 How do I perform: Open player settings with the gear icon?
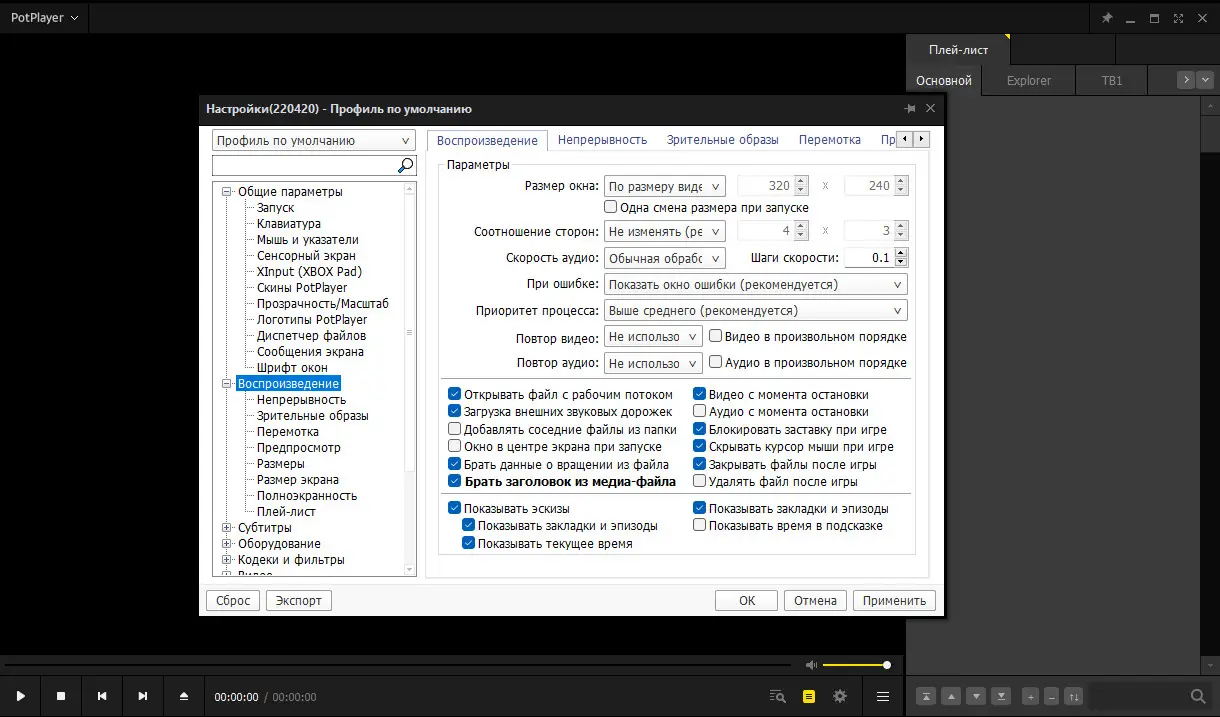(840, 696)
